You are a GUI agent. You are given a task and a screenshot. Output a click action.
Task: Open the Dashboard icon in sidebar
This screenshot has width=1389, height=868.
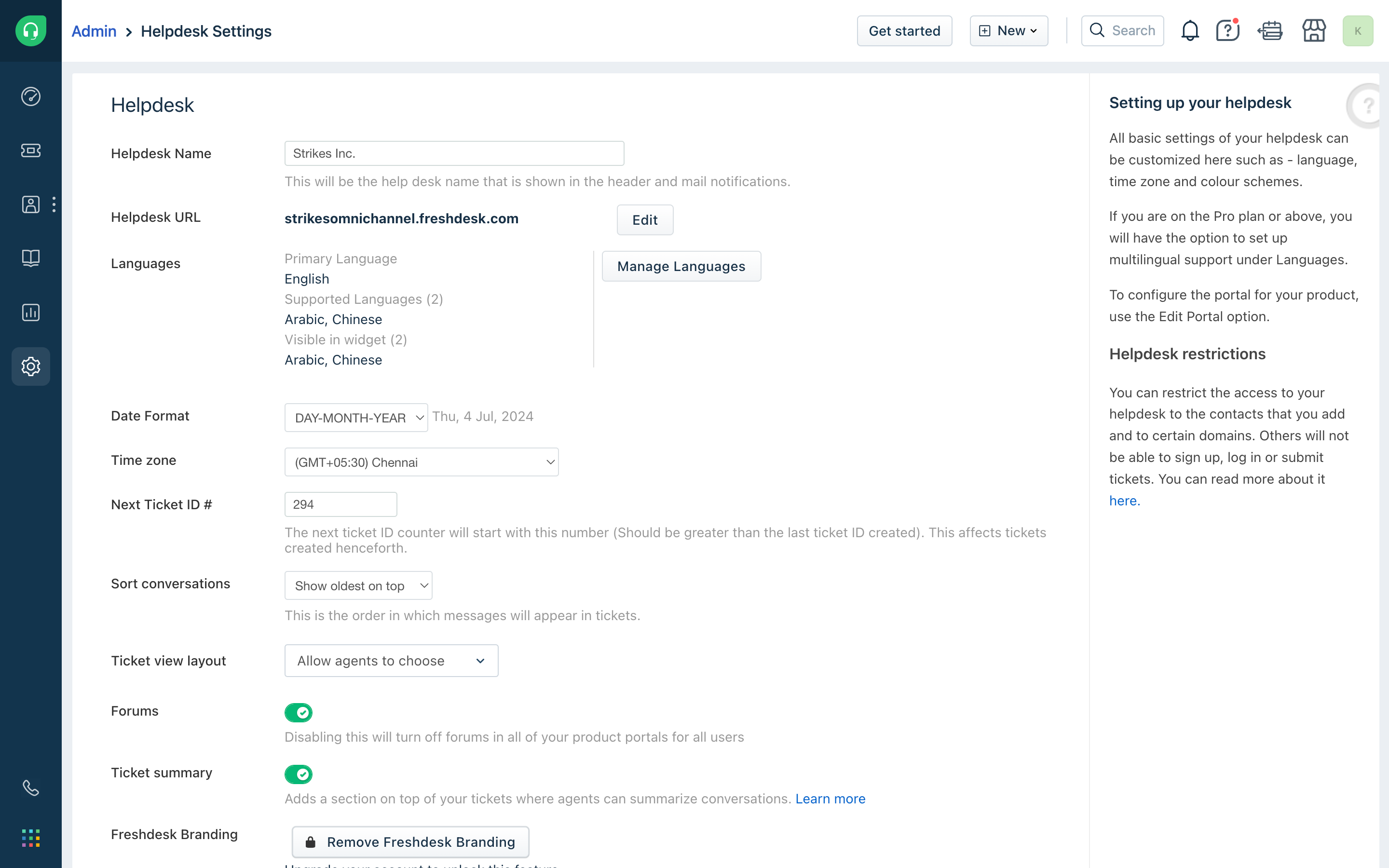point(30,96)
